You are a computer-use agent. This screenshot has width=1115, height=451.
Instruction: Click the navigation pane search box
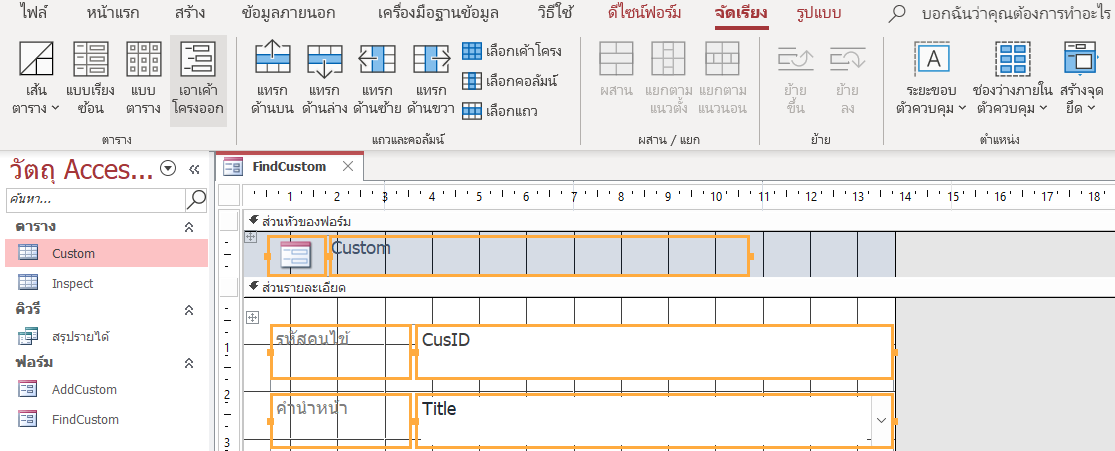tap(95, 200)
